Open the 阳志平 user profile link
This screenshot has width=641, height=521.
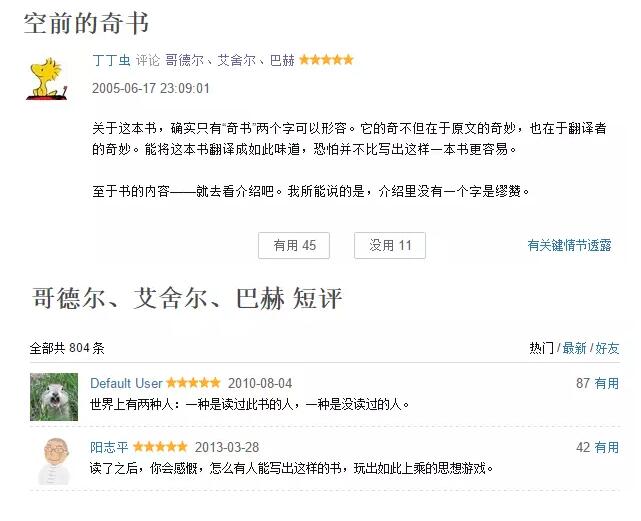click(x=109, y=447)
